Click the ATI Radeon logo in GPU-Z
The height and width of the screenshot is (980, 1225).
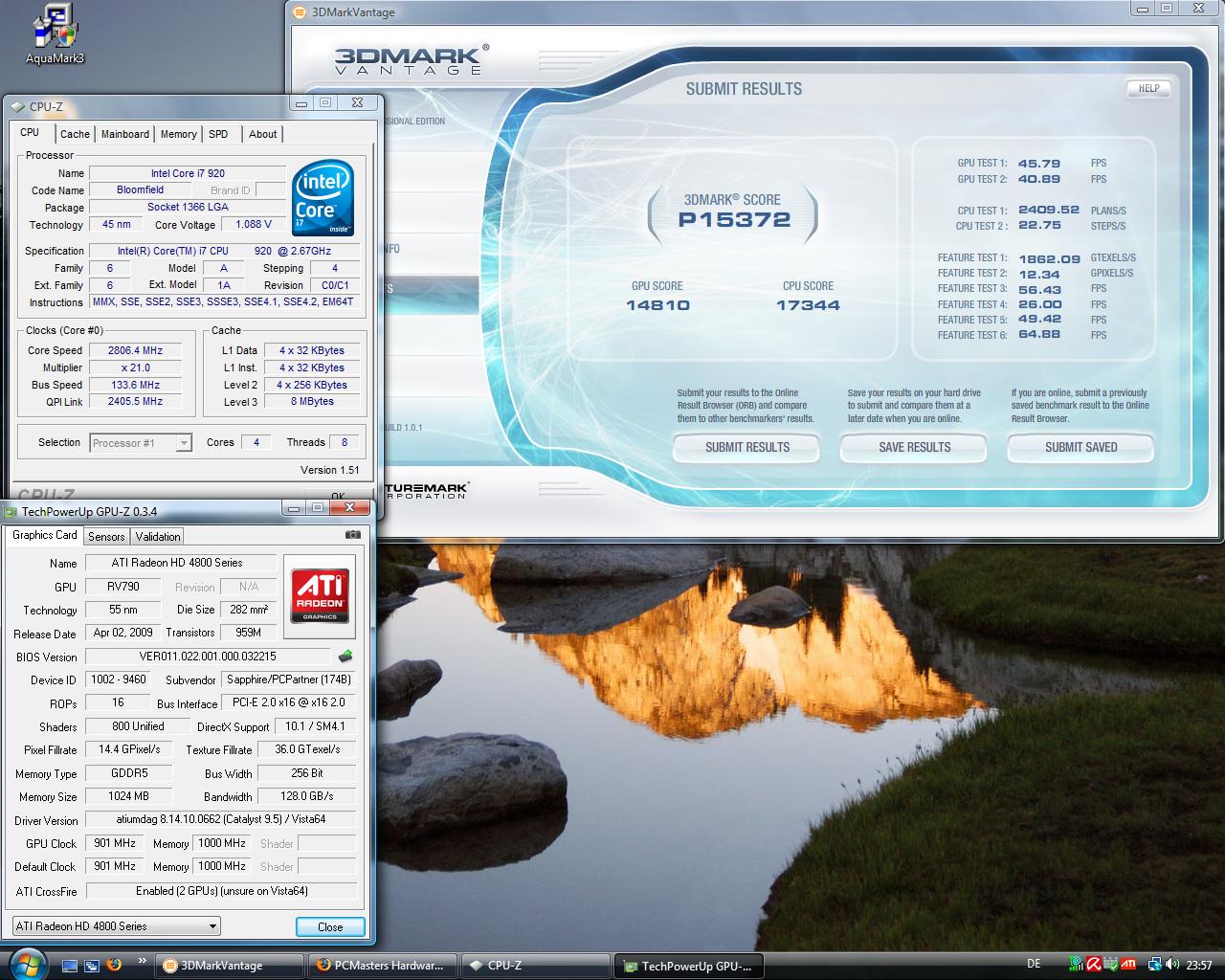tap(320, 595)
